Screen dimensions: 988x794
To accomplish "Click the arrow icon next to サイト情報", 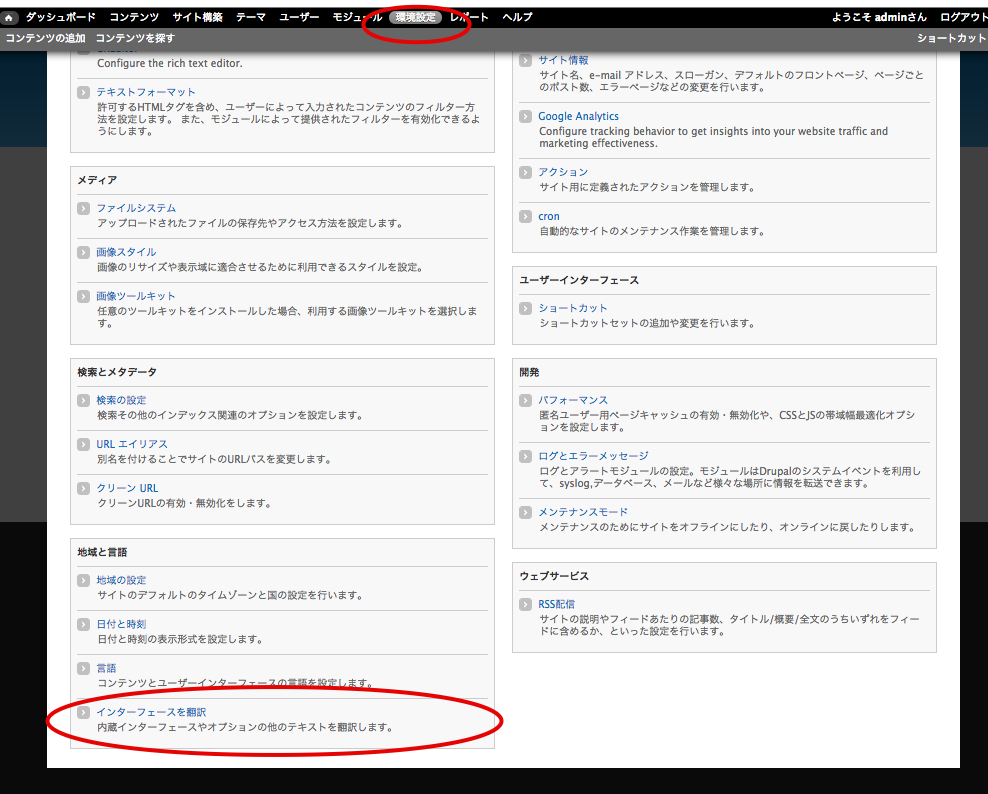I will pyautogui.click(x=526, y=58).
